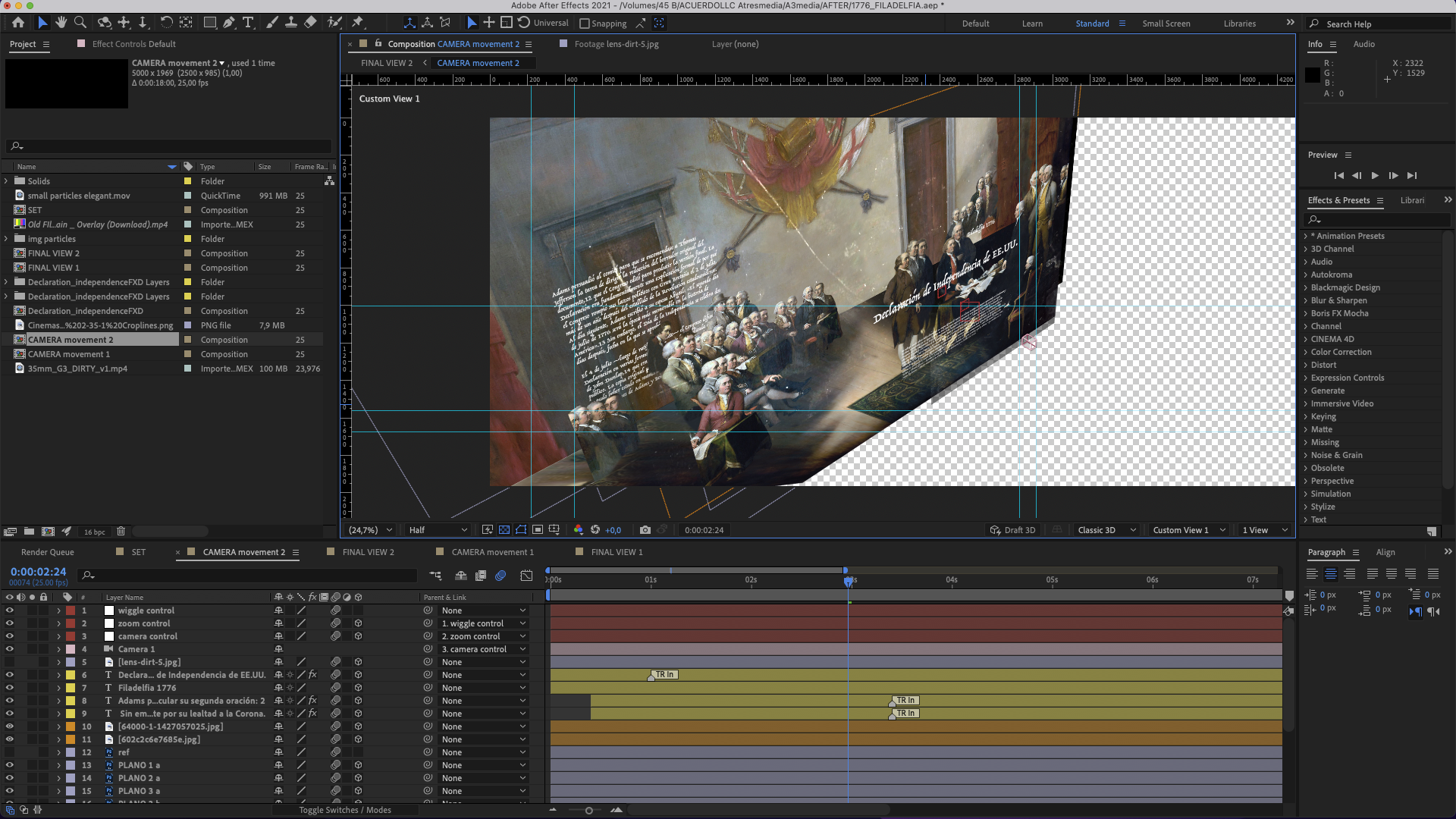The height and width of the screenshot is (819, 1456).
Task: Select the Eraser tool
Action: click(x=310, y=23)
